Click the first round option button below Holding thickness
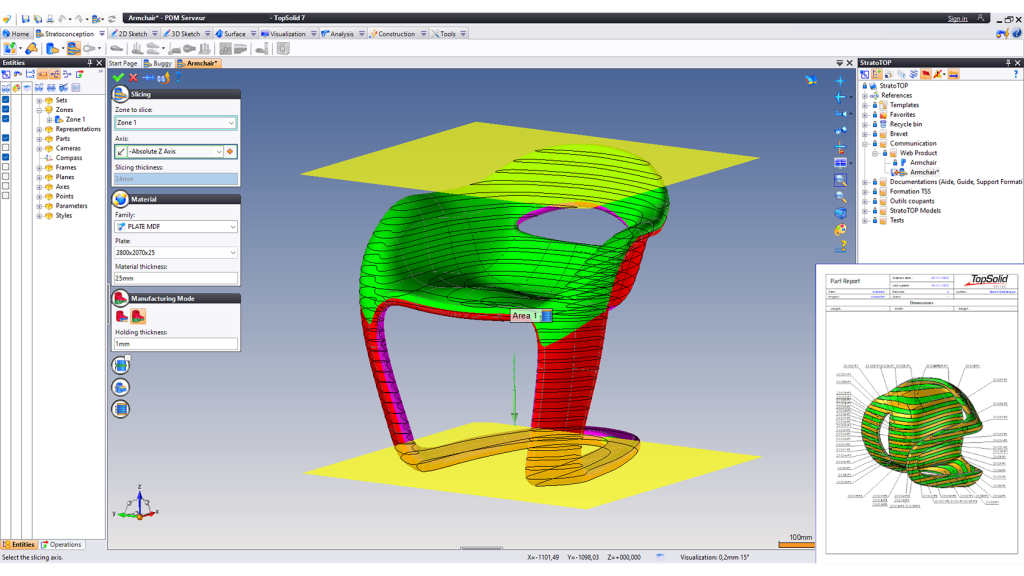1024x576 pixels. pyautogui.click(x=121, y=365)
